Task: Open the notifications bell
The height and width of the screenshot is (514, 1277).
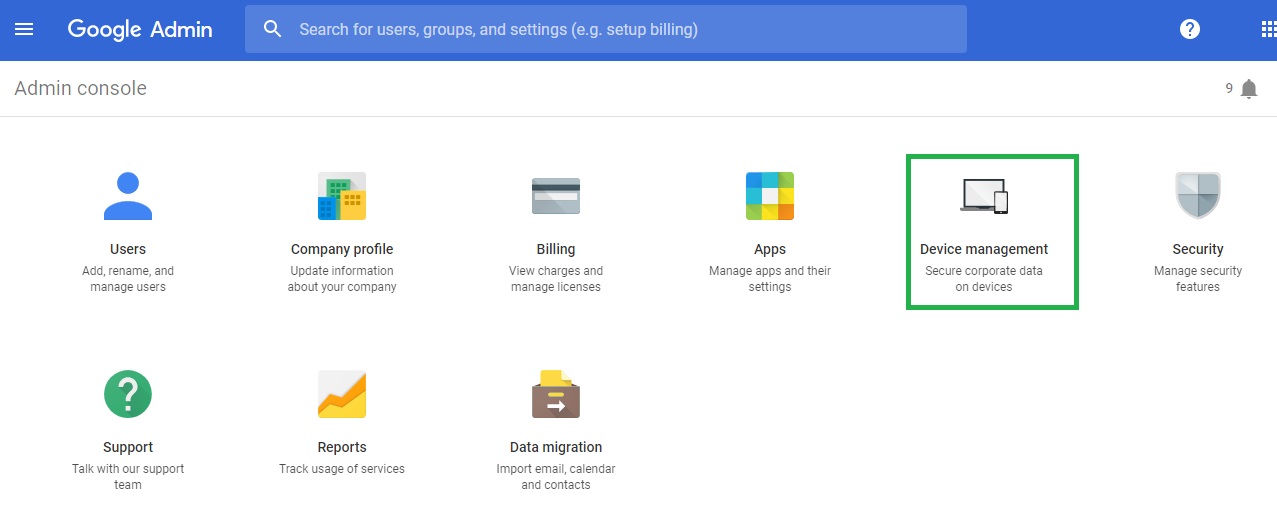Action: tap(1249, 89)
